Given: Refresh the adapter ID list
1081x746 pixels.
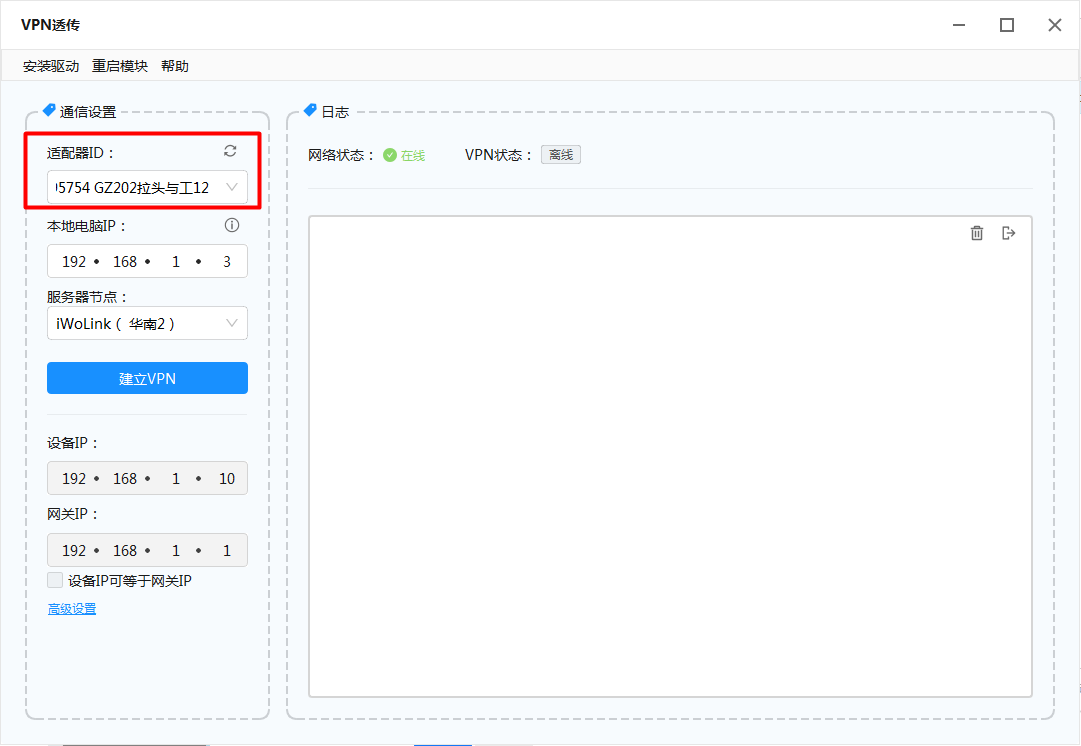Looking at the screenshot, I should pos(230,151).
